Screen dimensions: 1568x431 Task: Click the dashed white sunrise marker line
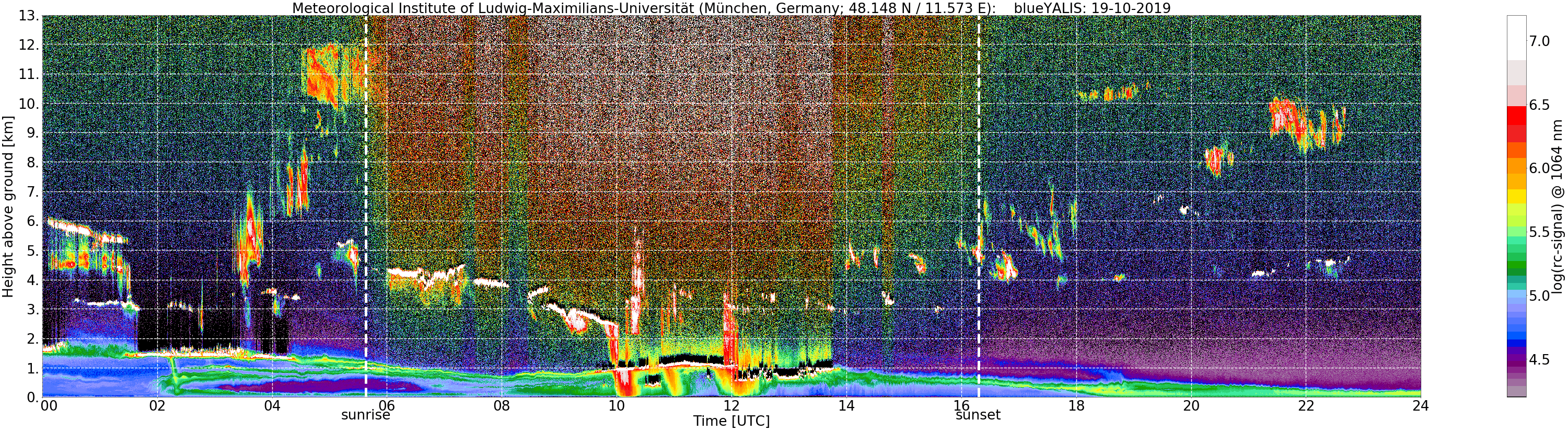tap(366, 206)
